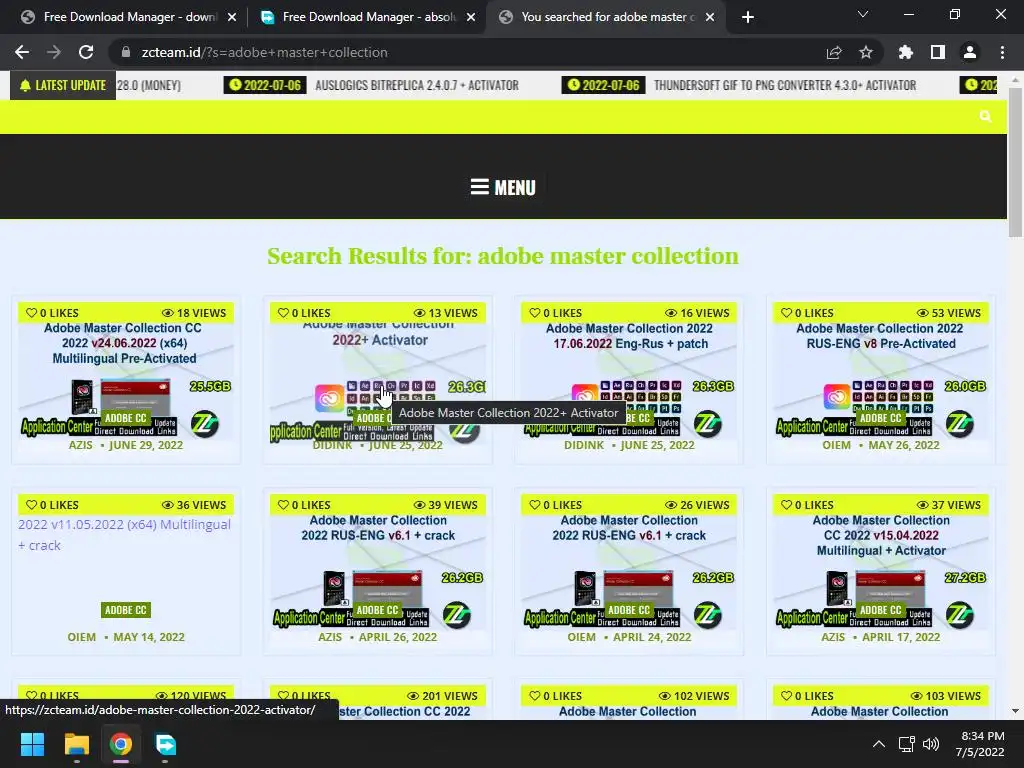
Task: Click the 53 VIEWS counter
Action: (x=949, y=313)
